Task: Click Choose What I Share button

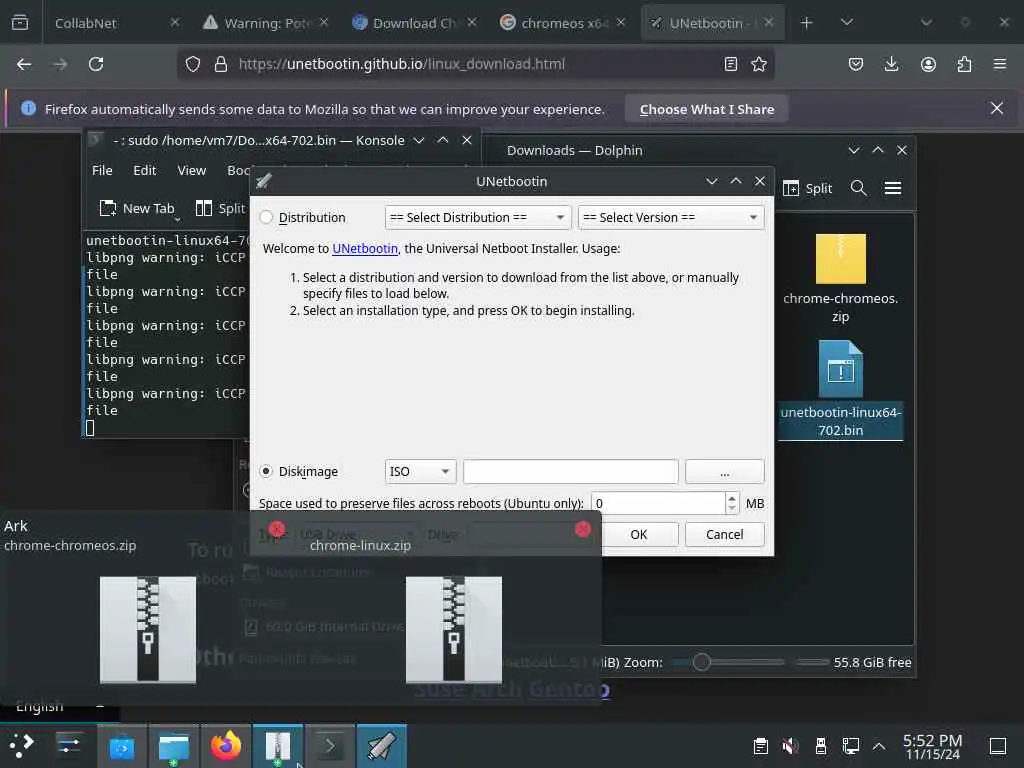Action: point(707,109)
